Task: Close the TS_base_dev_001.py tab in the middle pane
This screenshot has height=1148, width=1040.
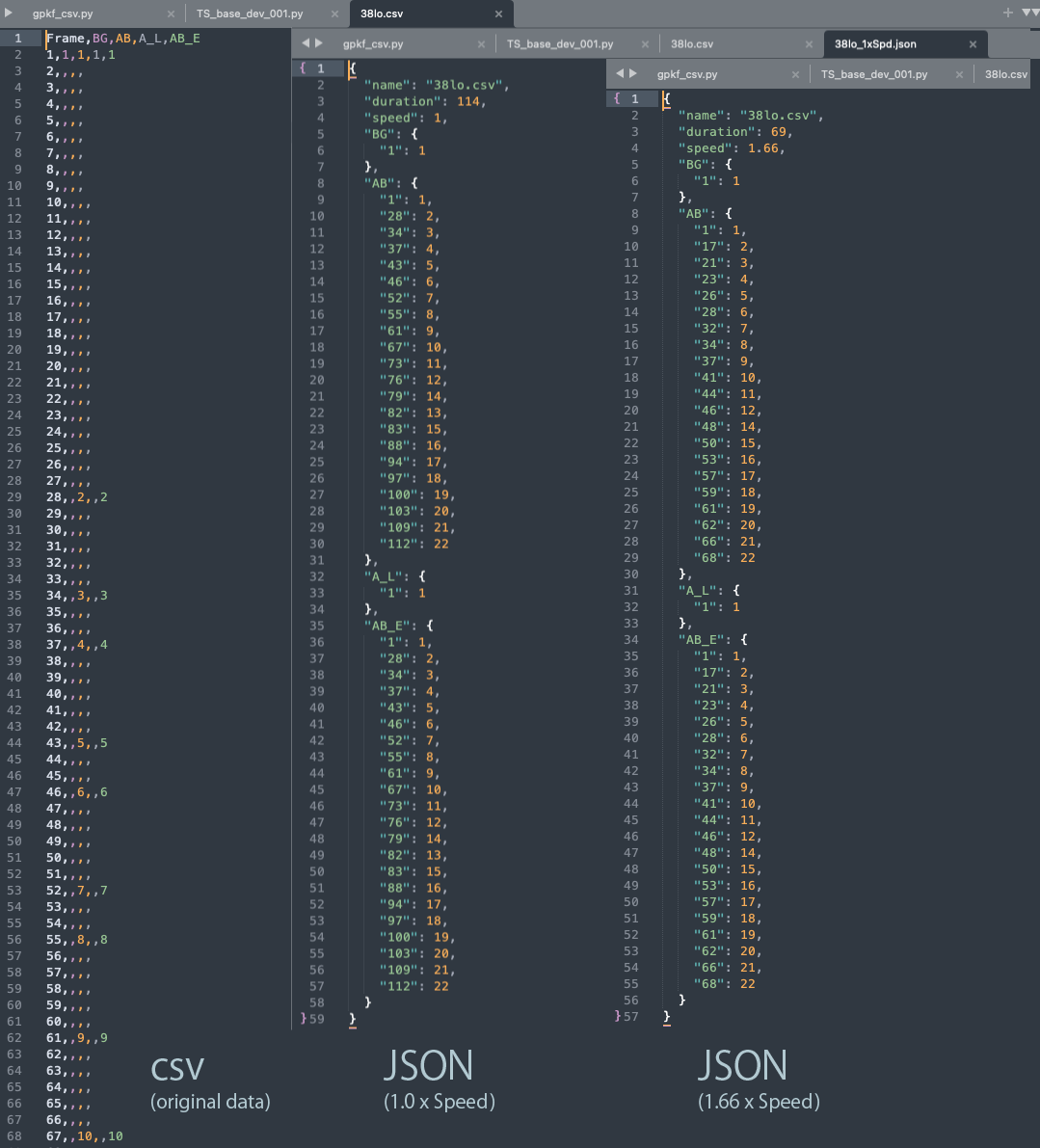Action: tap(644, 43)
